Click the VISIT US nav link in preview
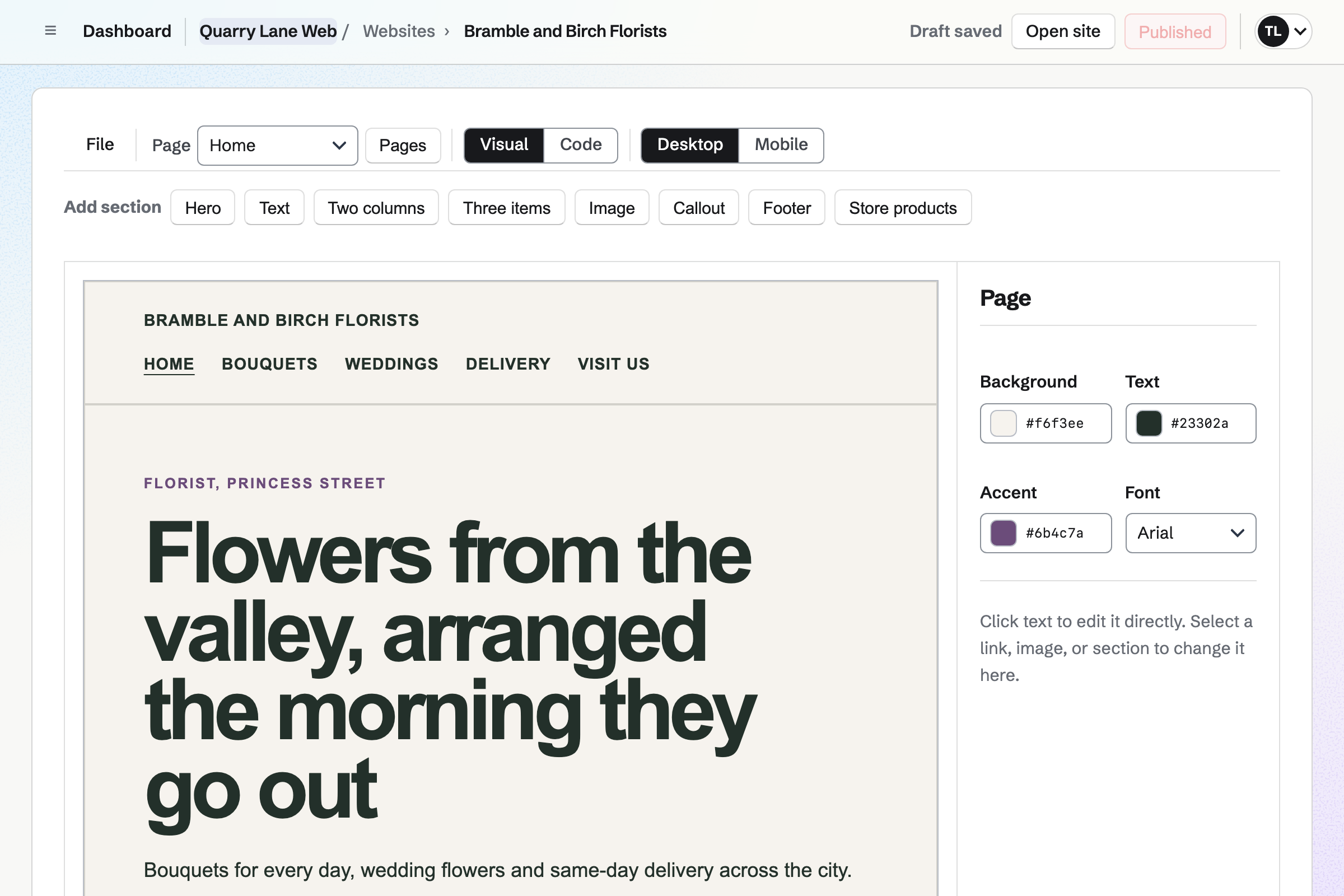The height and width of the screenshot is (896, 1344). 613,364
